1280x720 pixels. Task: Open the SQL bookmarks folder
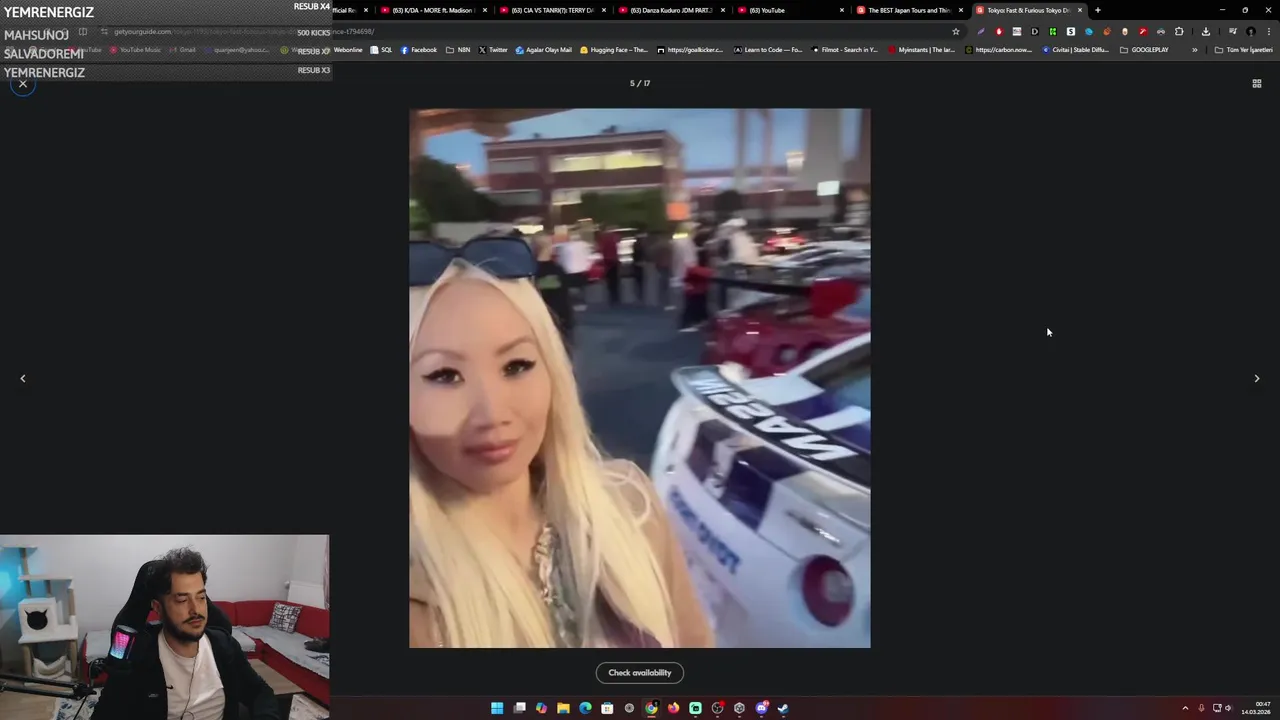[381, 50]
